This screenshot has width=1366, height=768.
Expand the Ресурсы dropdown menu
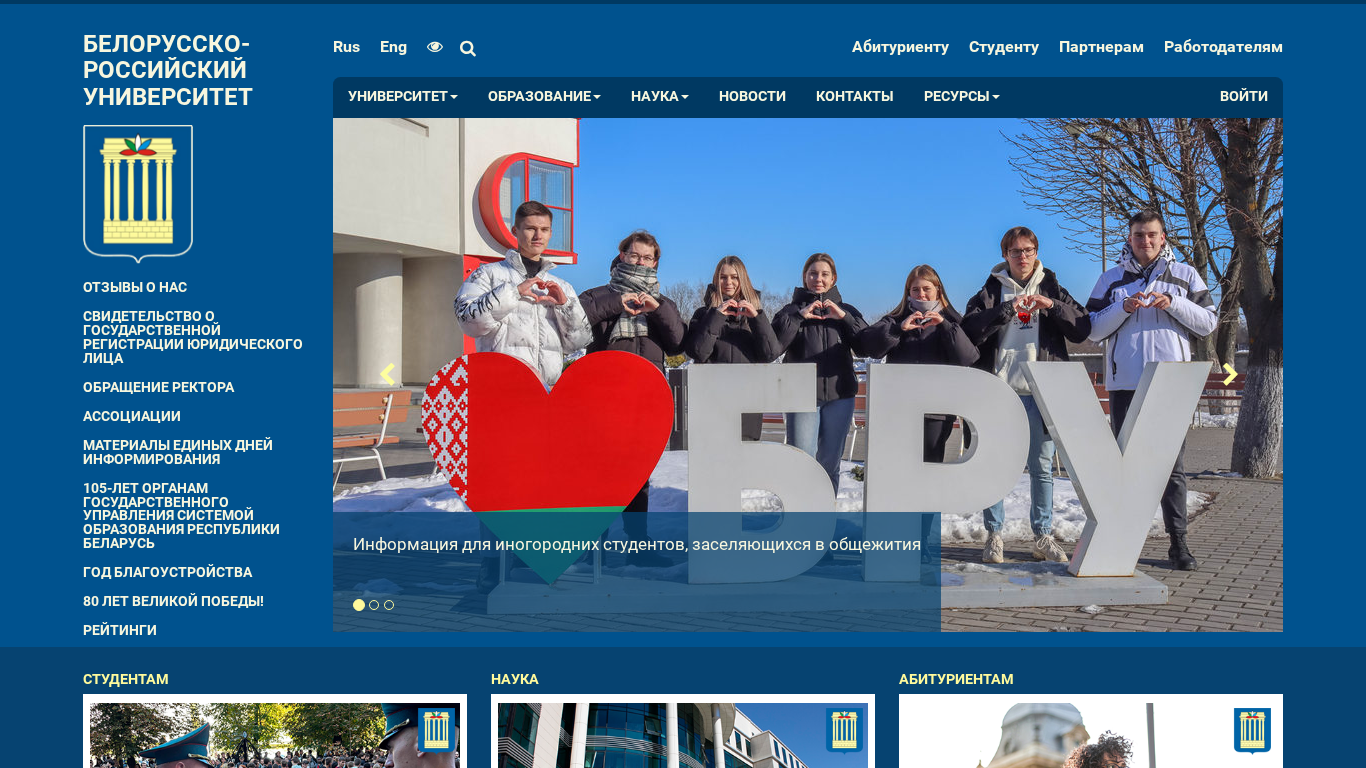962,97
